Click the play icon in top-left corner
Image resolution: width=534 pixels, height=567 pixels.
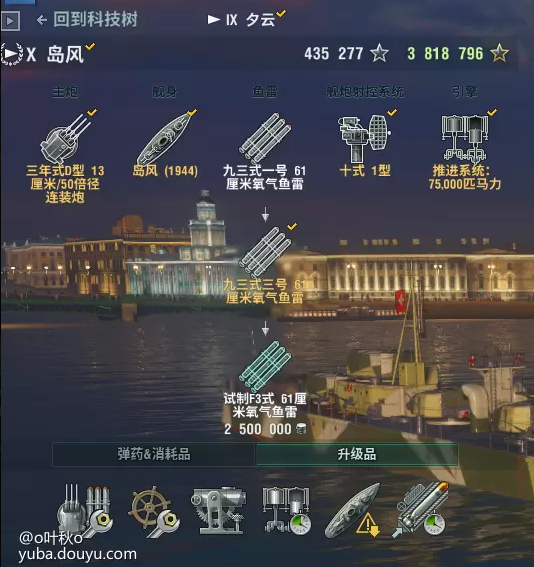10,21
